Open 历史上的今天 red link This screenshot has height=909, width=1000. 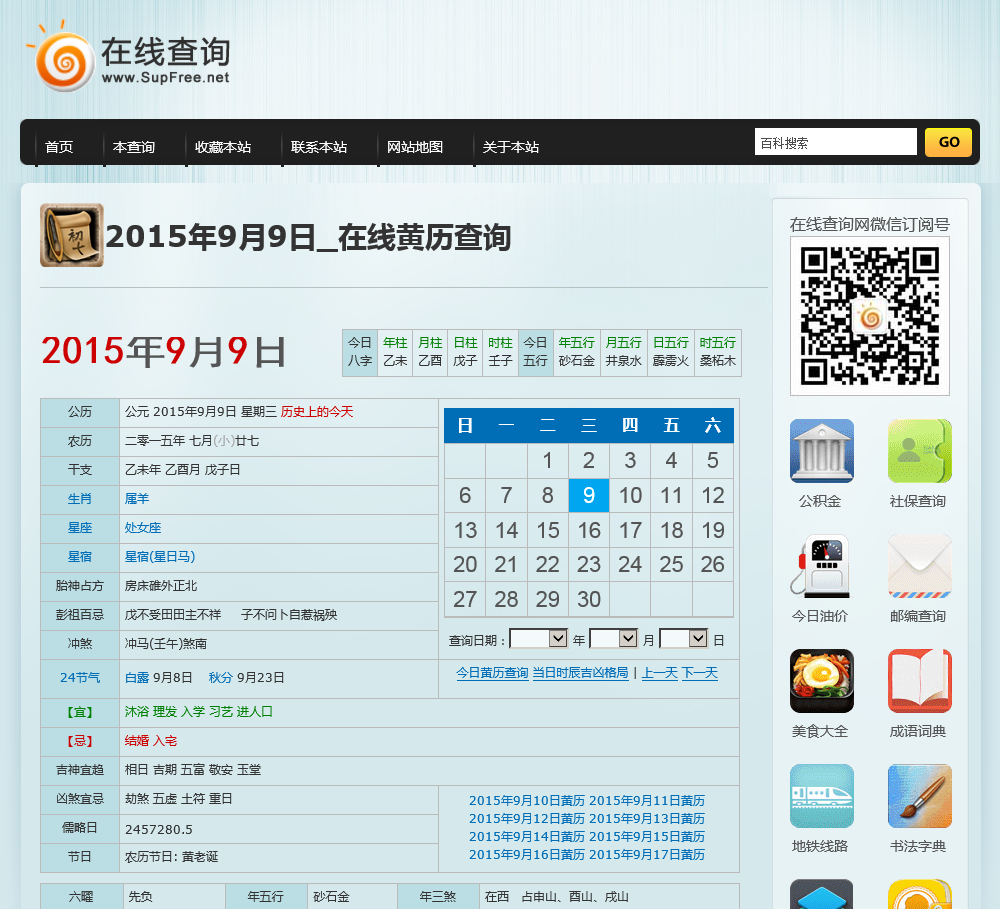point(316,412)
